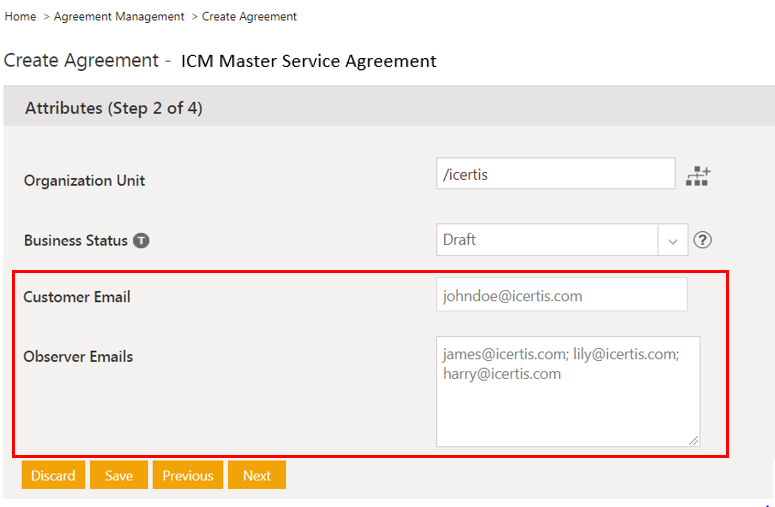Open the Organization Unit tree picker icon
775x507 pixels.
point(698,176)
